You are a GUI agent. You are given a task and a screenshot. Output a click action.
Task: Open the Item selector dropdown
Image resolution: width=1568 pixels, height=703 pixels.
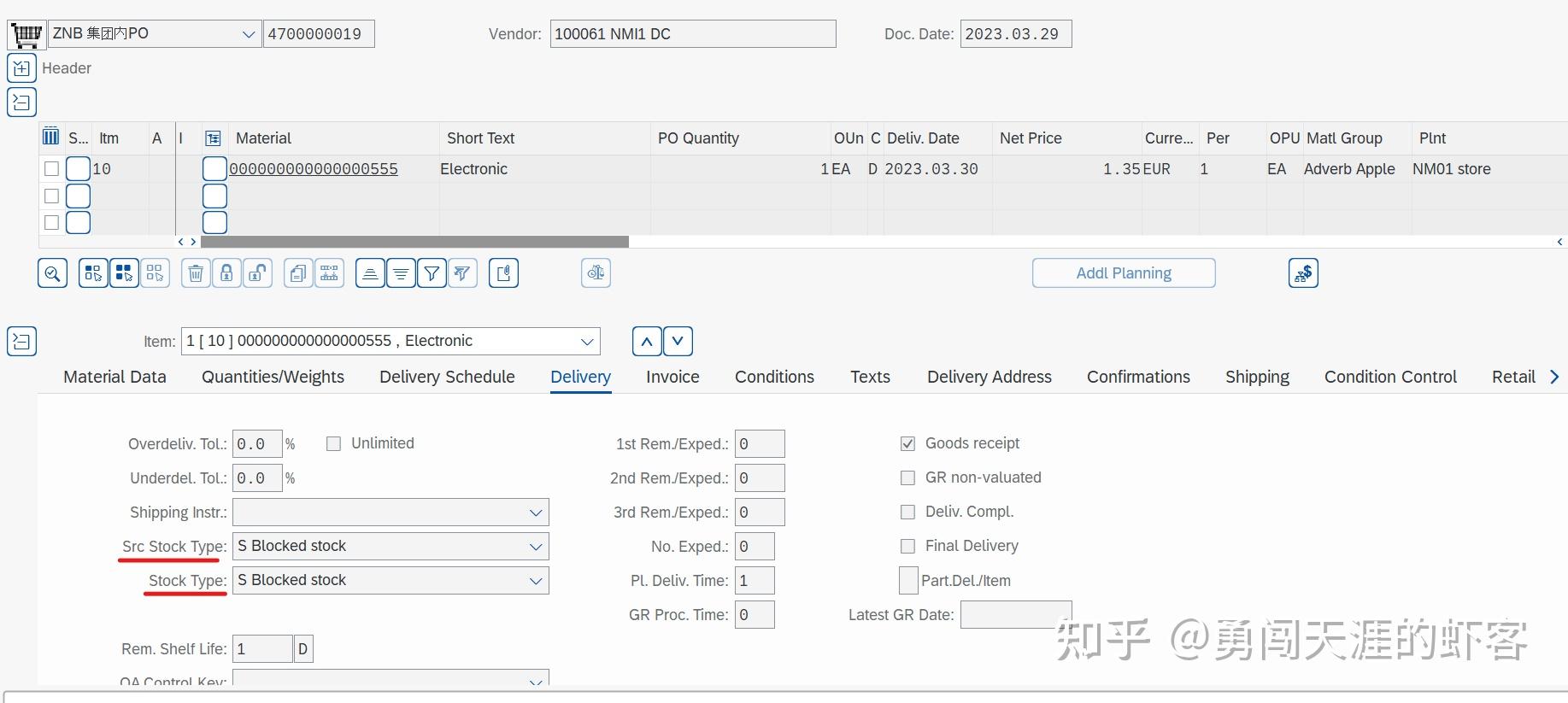tap(587, 342)
